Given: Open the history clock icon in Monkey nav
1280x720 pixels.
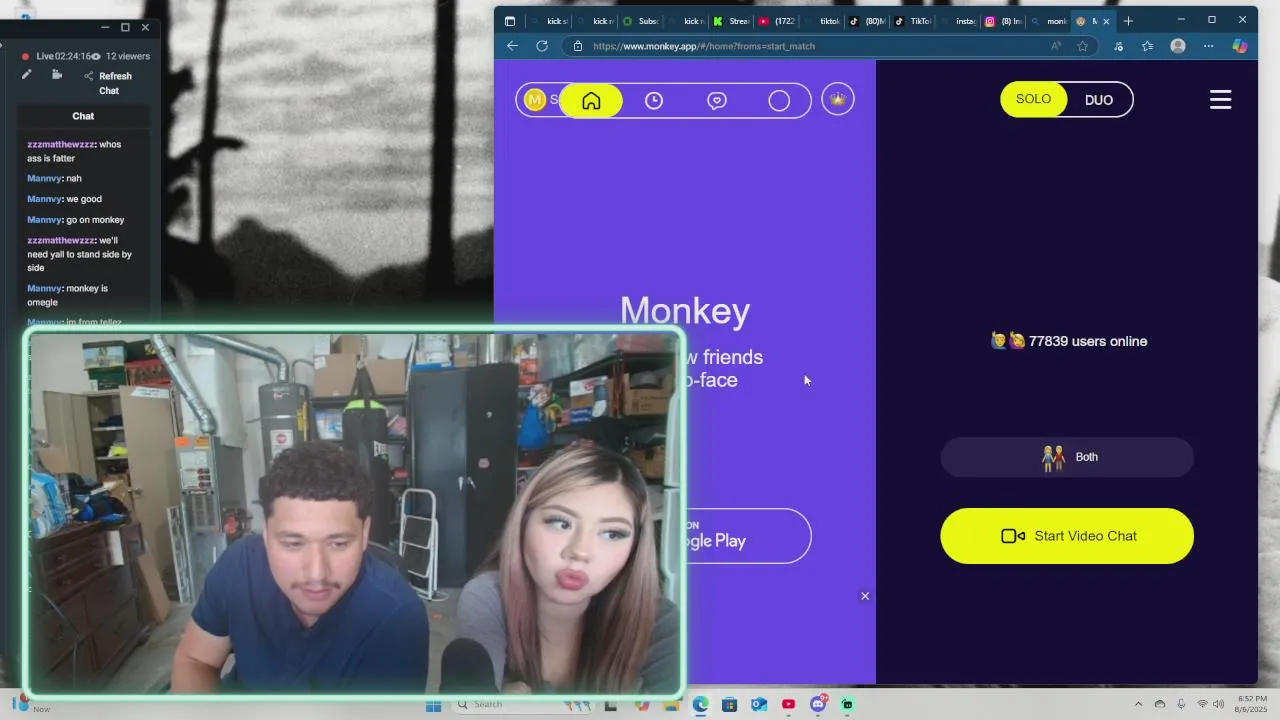Looking at the screenshot, I should [654, 100].
